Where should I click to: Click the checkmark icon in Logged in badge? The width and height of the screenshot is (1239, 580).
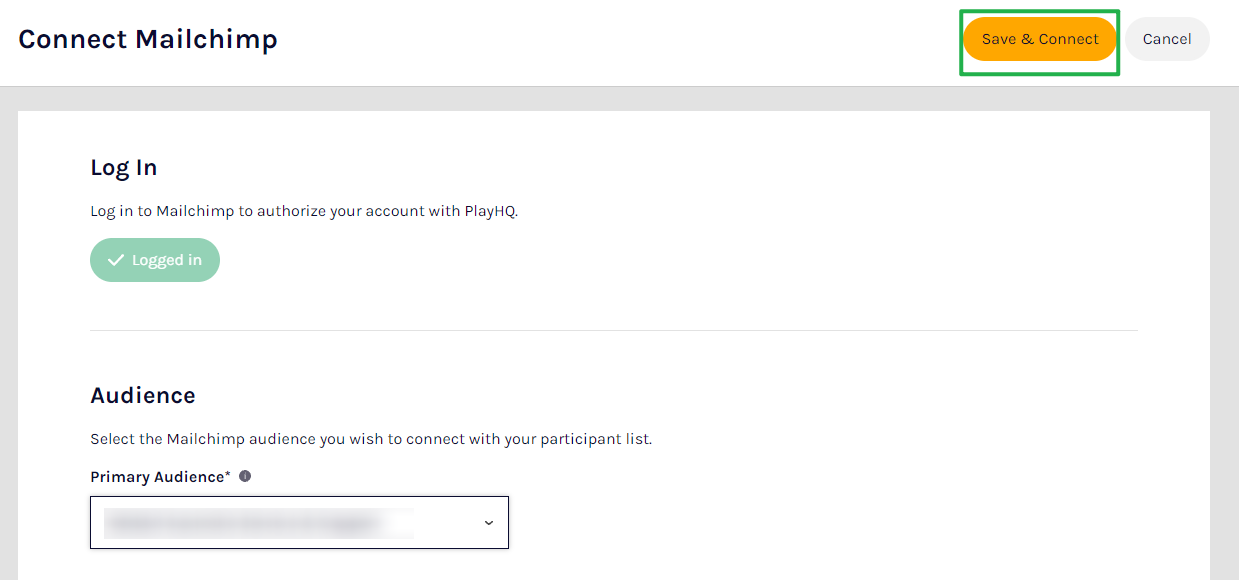coord(116,260)
